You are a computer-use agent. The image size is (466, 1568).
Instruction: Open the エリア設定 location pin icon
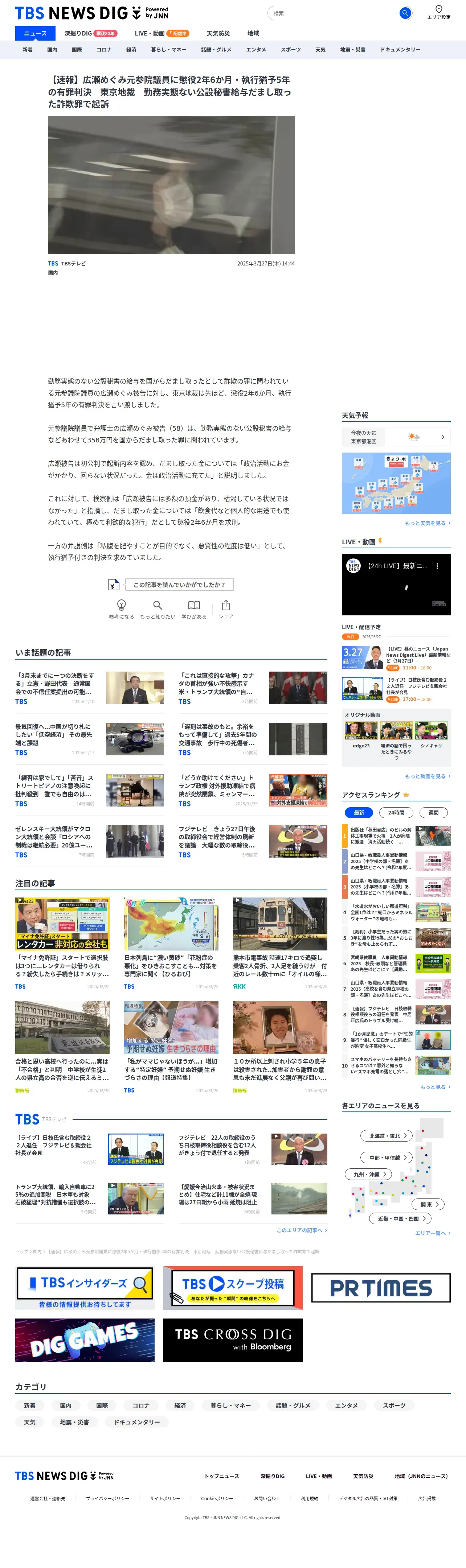(x=438, y=9)
